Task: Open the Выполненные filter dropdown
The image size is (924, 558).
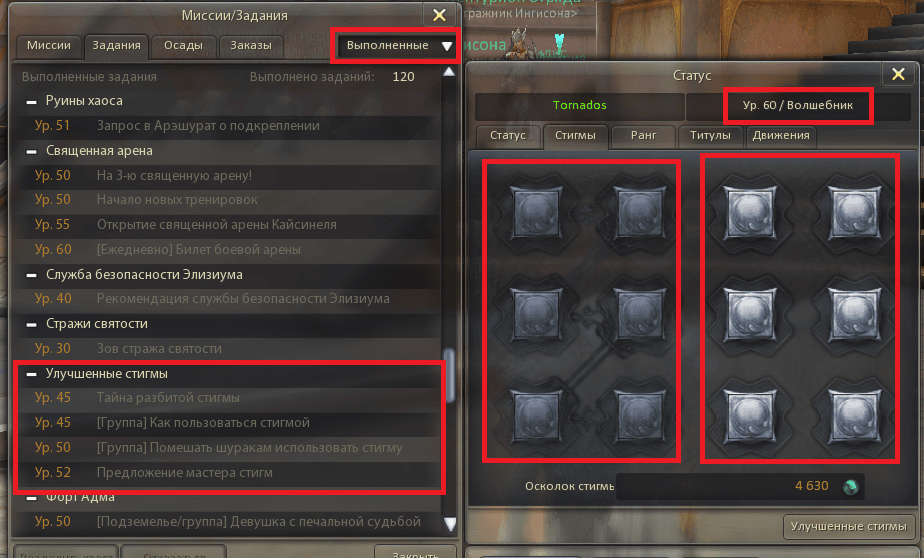Action: [395, 45]
